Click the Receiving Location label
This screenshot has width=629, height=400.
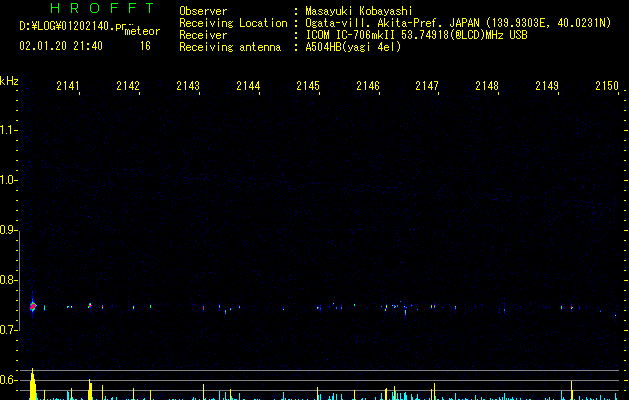[x=233, y=23]
